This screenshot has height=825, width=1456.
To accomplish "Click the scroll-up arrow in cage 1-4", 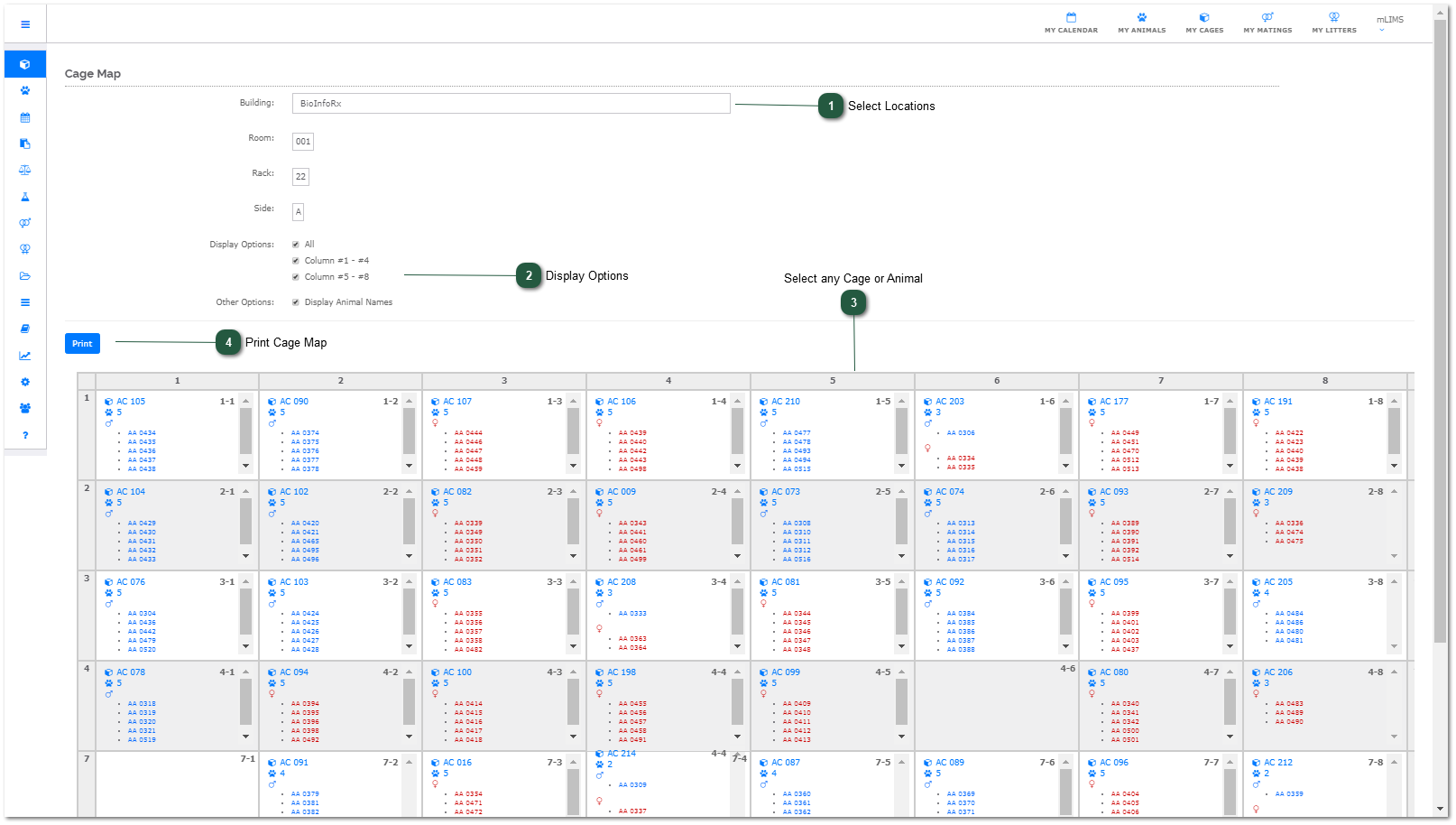I will [737, 402].
